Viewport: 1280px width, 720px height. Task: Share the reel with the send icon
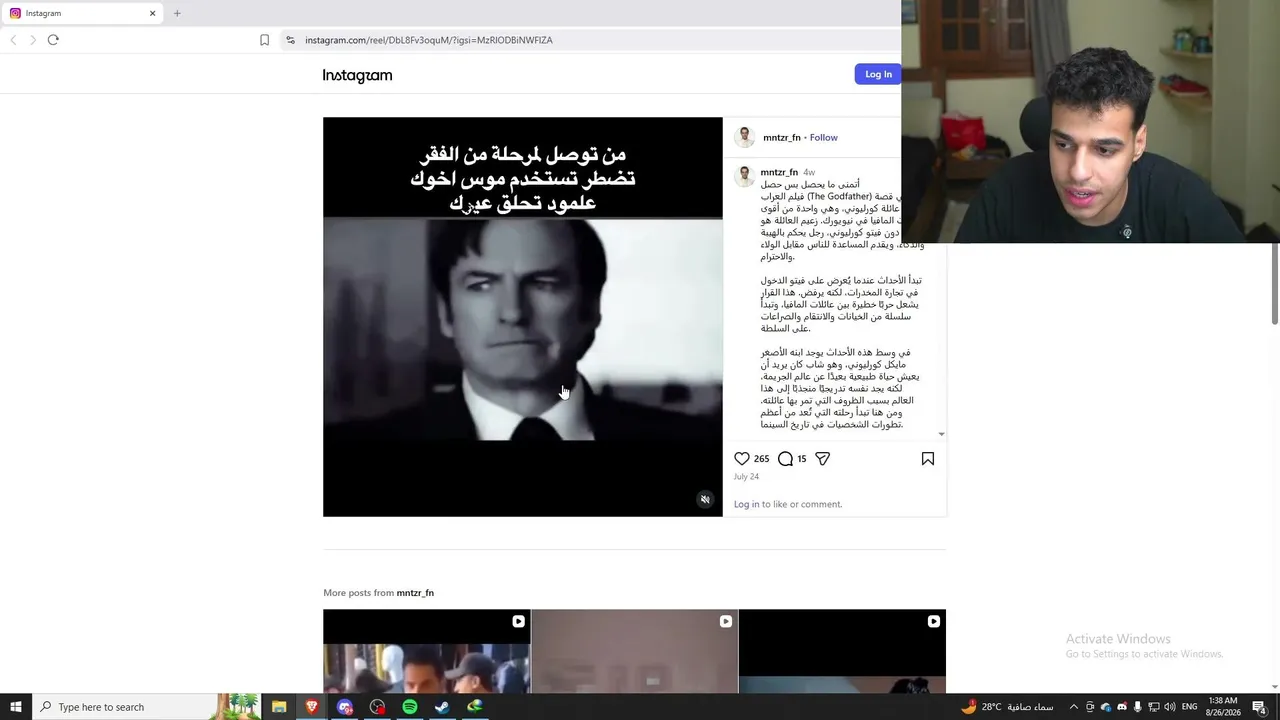click(x=822, y=458)
